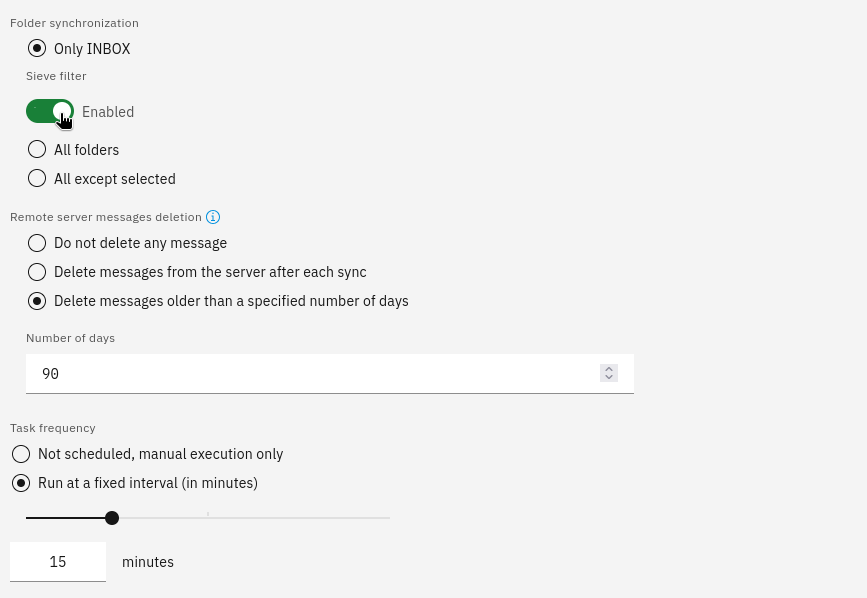Select All except selected radio option

click(37, 178)
